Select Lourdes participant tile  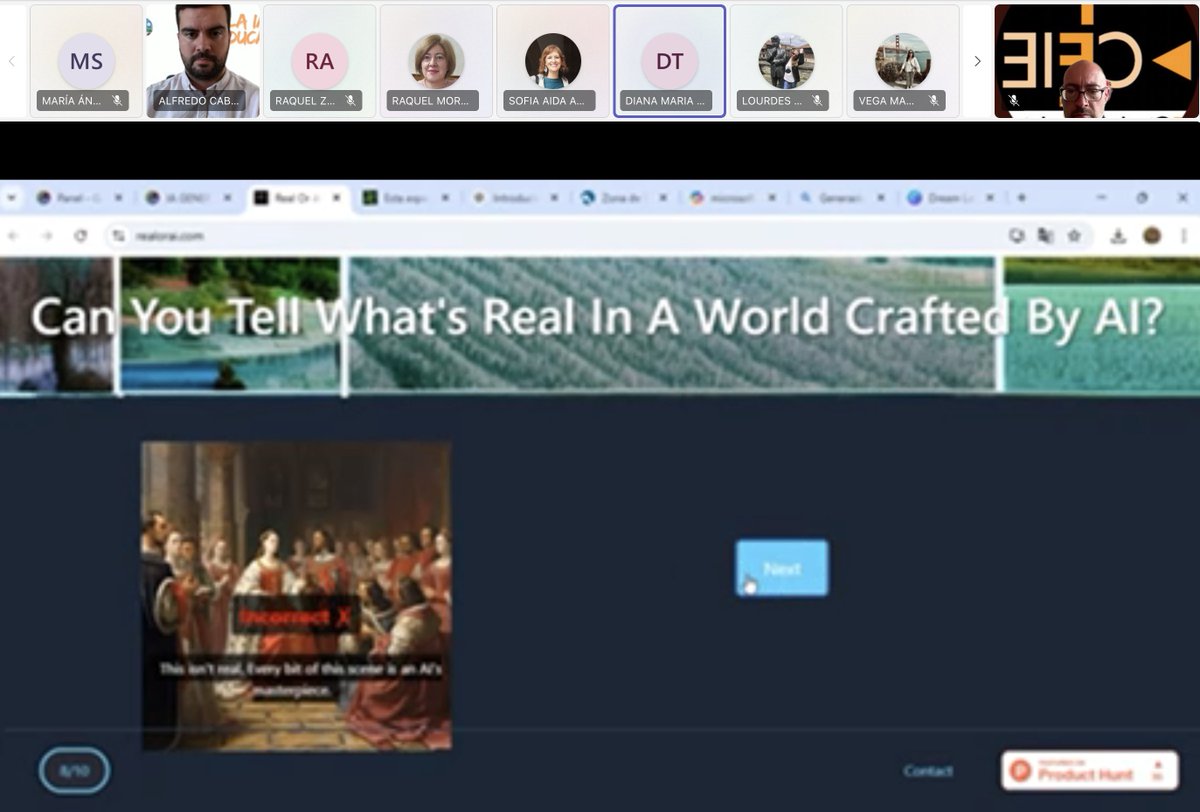click(786, 61)
